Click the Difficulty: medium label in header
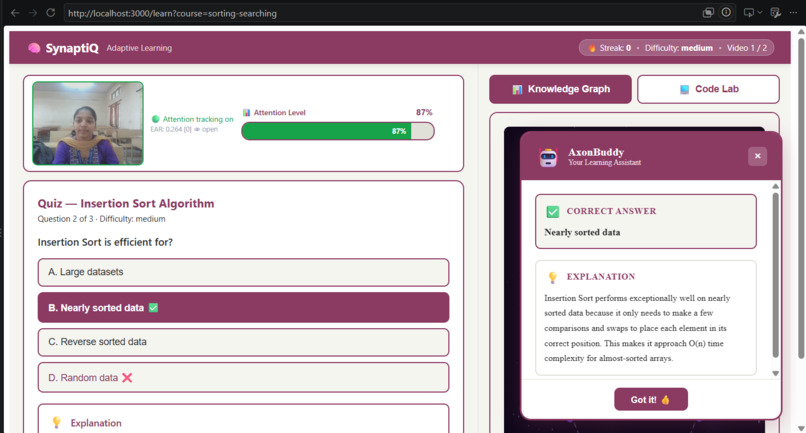The width and height of the screenshot is (806, 433). click(679, 48)
